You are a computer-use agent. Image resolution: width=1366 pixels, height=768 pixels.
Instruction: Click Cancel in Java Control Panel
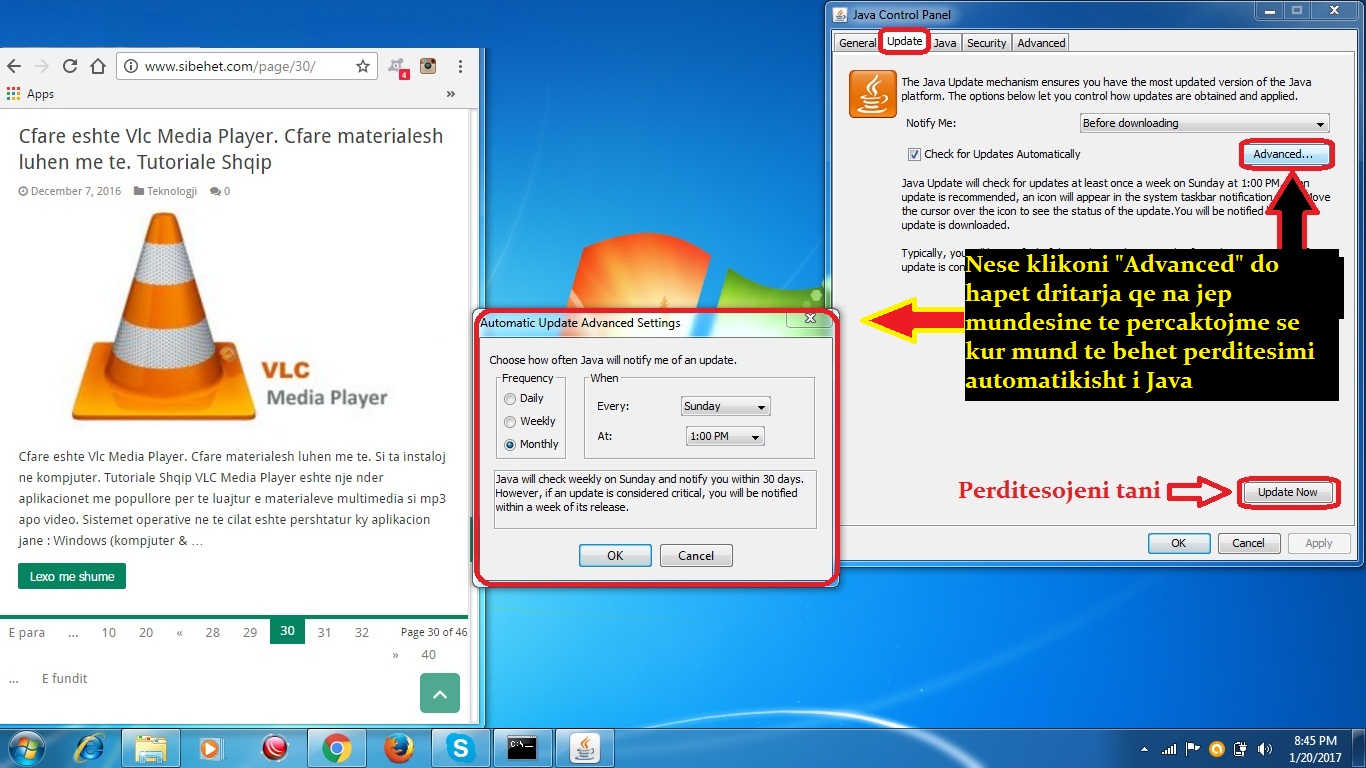[1248, 543]
